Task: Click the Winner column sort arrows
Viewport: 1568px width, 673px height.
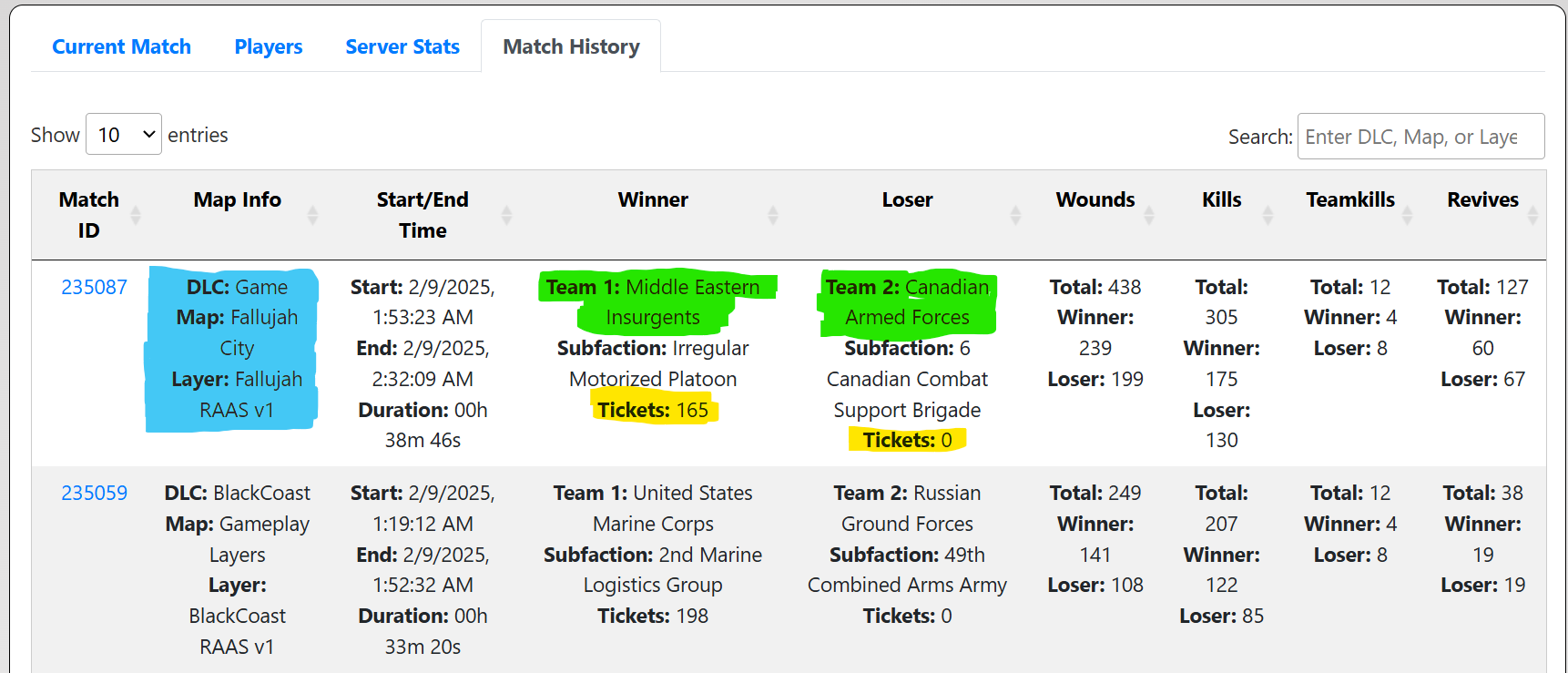Action: point(772,216)
